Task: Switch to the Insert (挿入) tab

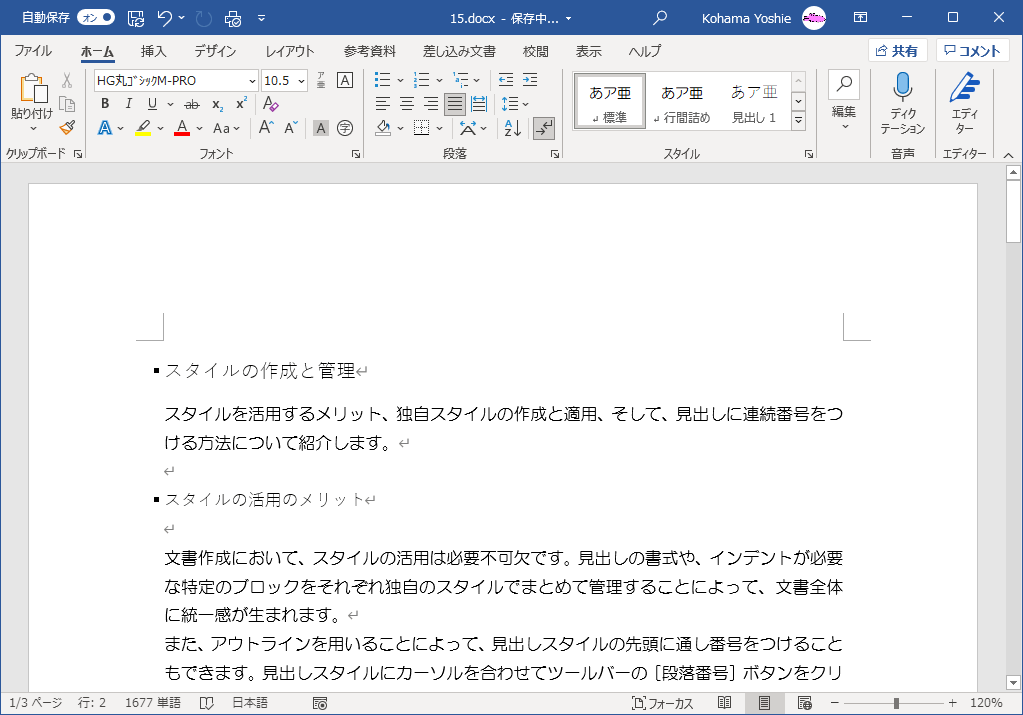Action: pyautogui.click(x=153, y=51)
